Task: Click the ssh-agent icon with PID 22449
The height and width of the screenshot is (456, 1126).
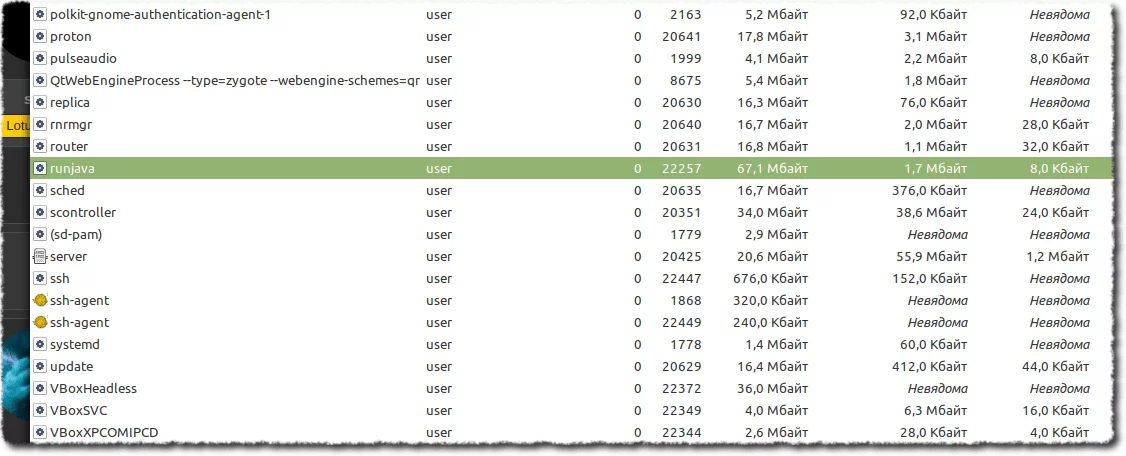Action: click(x=40, y=323)
